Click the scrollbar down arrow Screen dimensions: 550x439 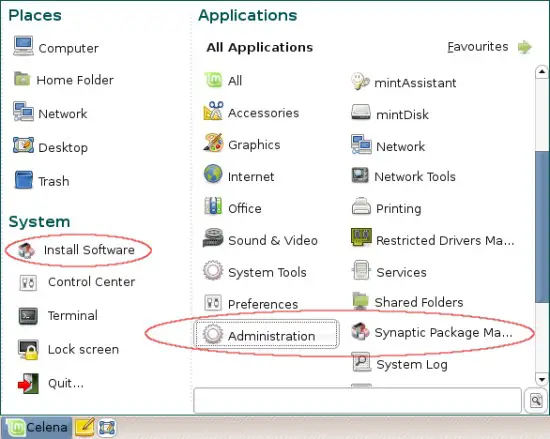(542, 379)
